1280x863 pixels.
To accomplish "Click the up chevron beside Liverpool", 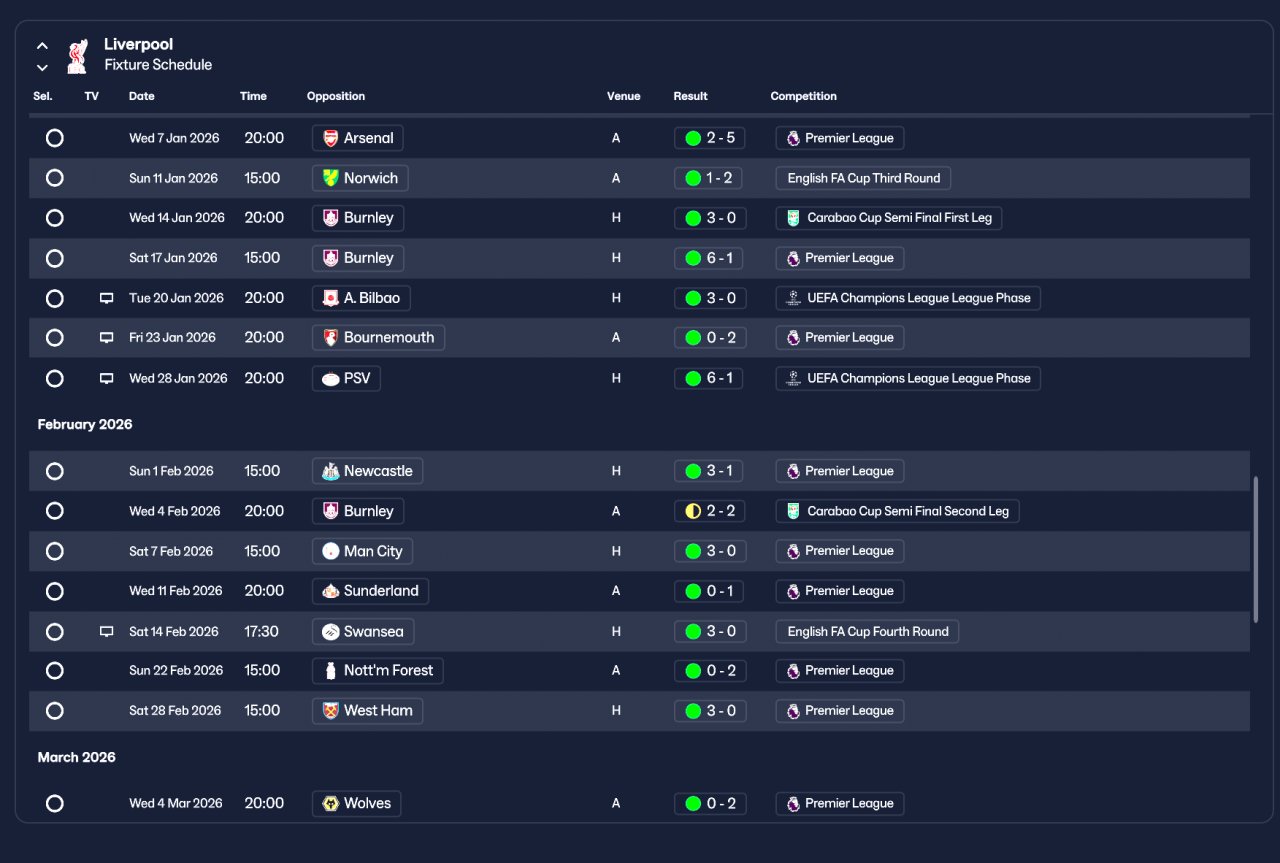I will [42, 46].
